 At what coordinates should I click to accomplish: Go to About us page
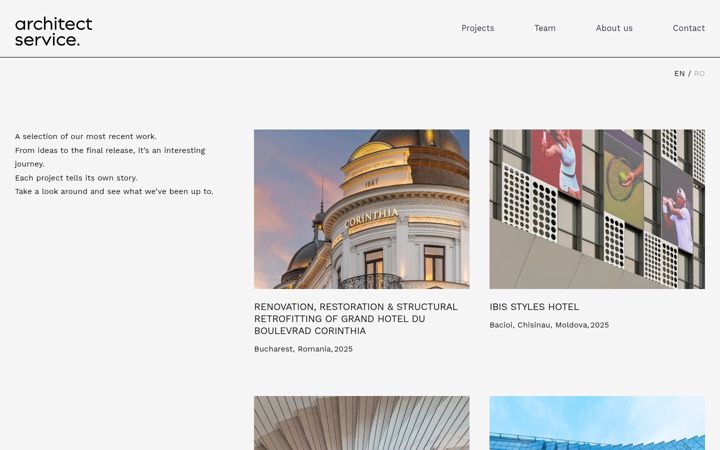click(x=614, y=28)
